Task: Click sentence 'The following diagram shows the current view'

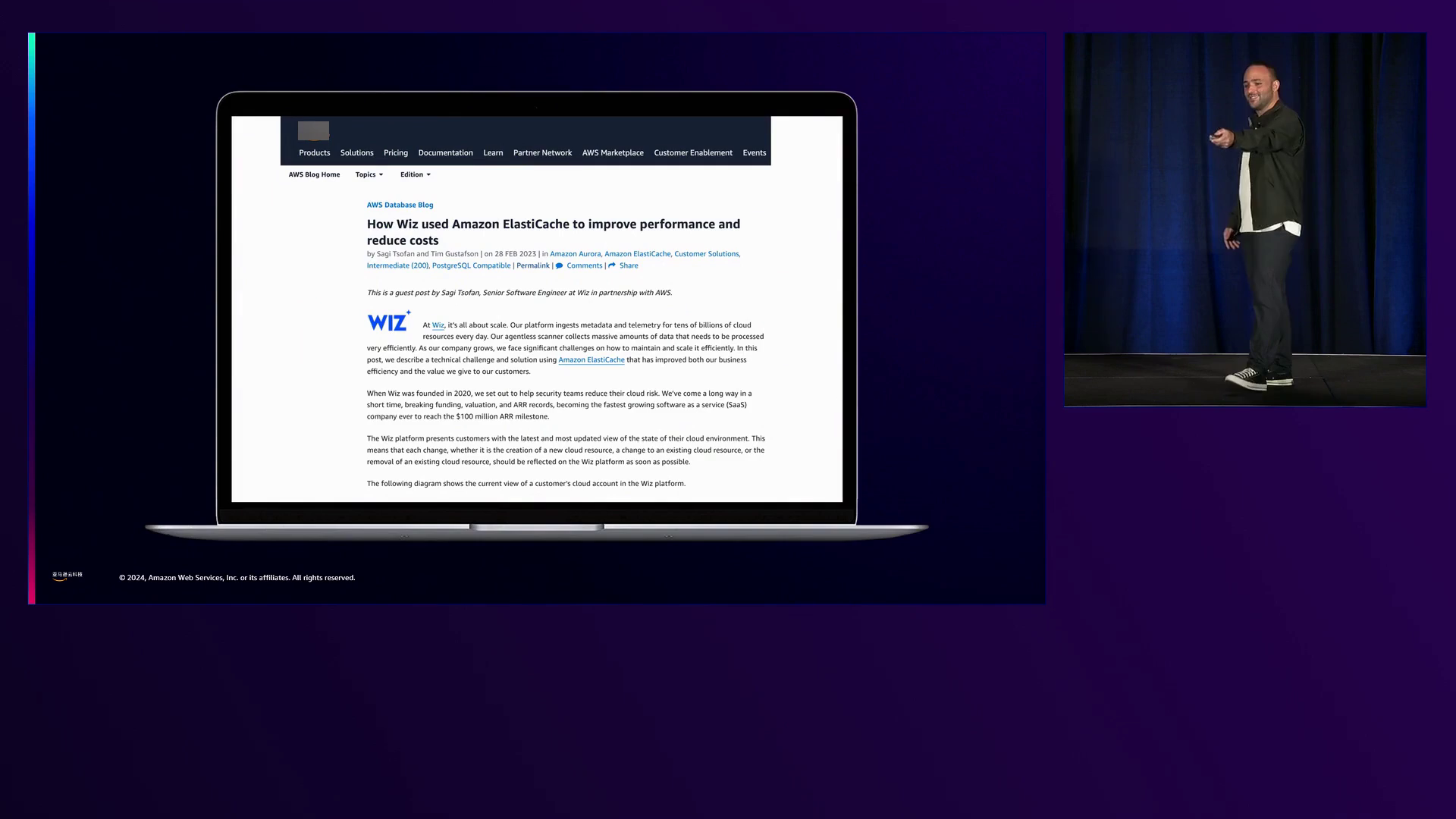Action: [x=526, y=484]
